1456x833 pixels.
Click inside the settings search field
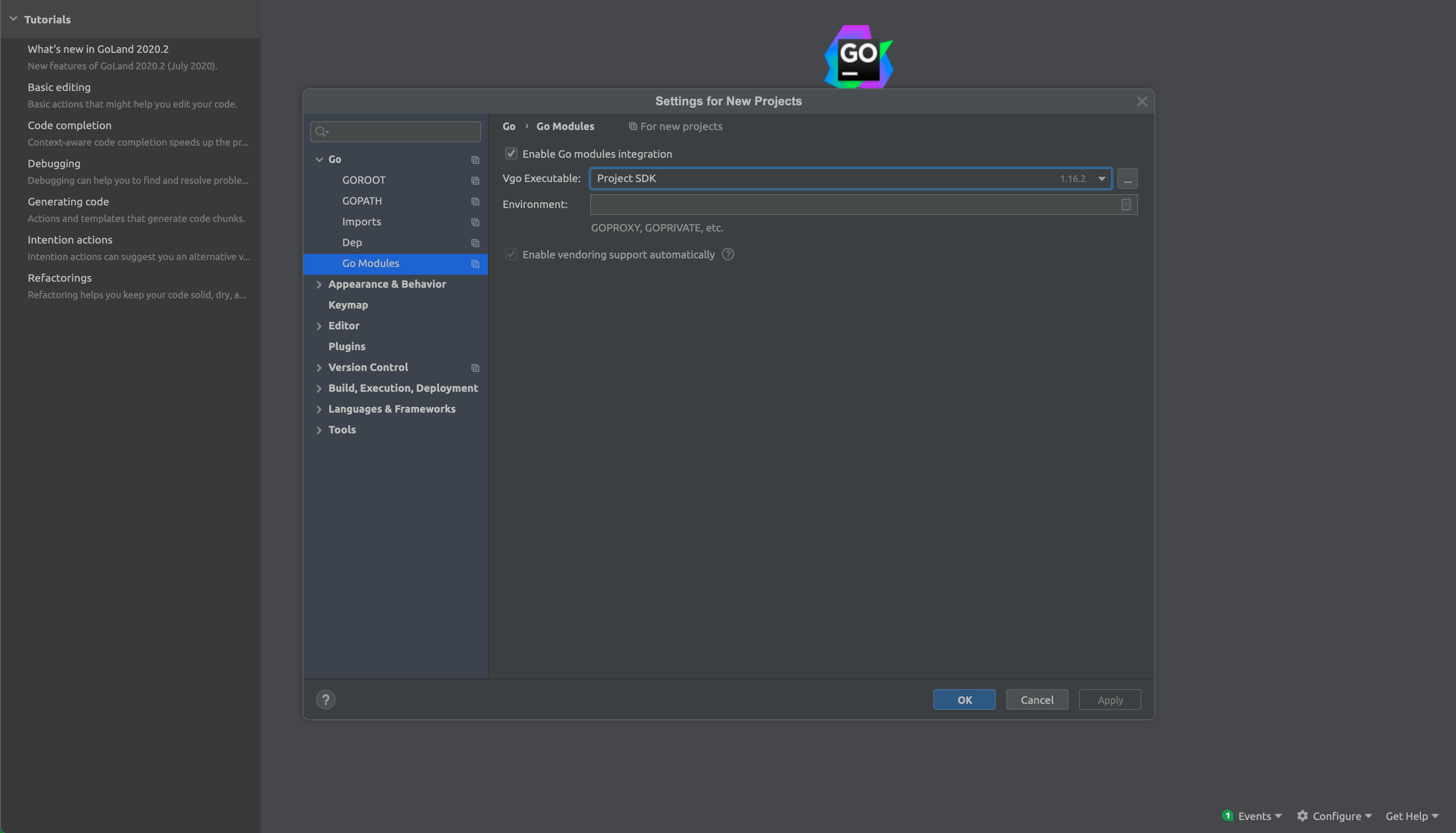point(395,132)
